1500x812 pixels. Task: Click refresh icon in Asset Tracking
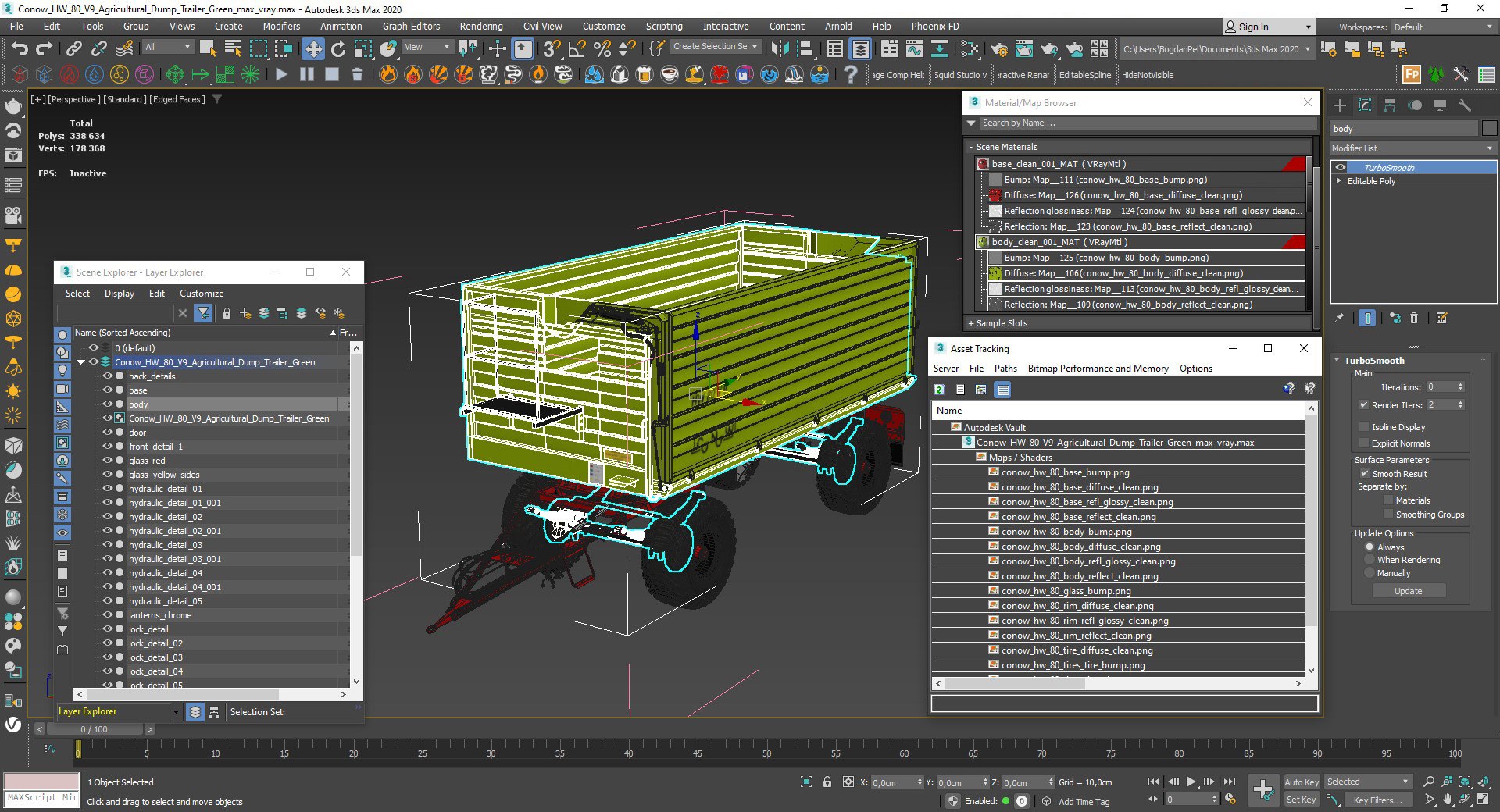(939, 389)
